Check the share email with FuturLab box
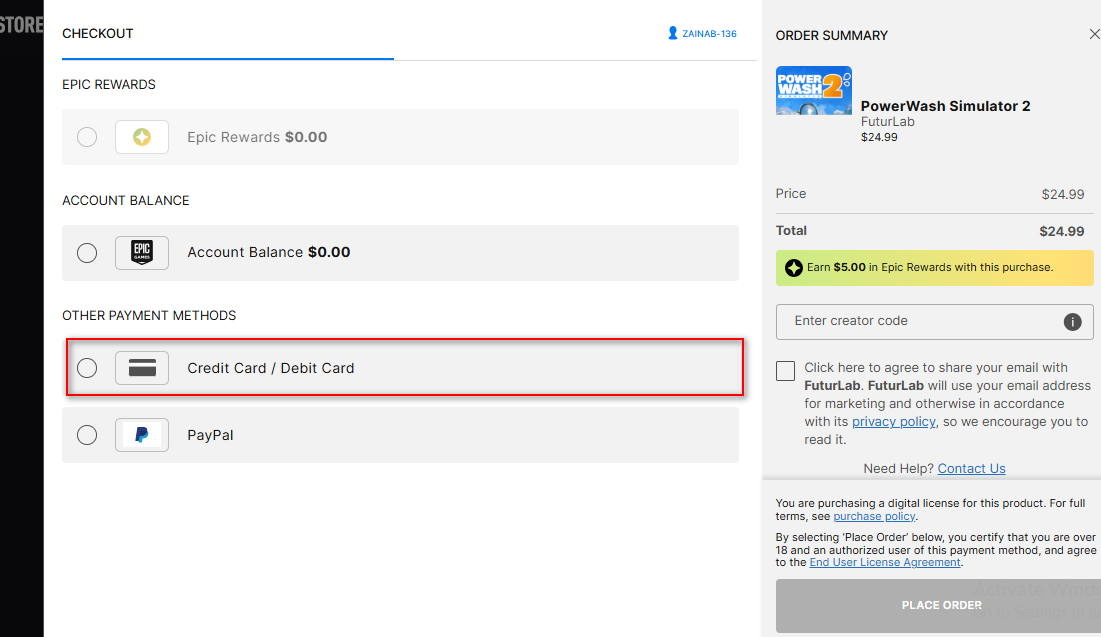Screen dimensions: 1101x637 (786, 371)
